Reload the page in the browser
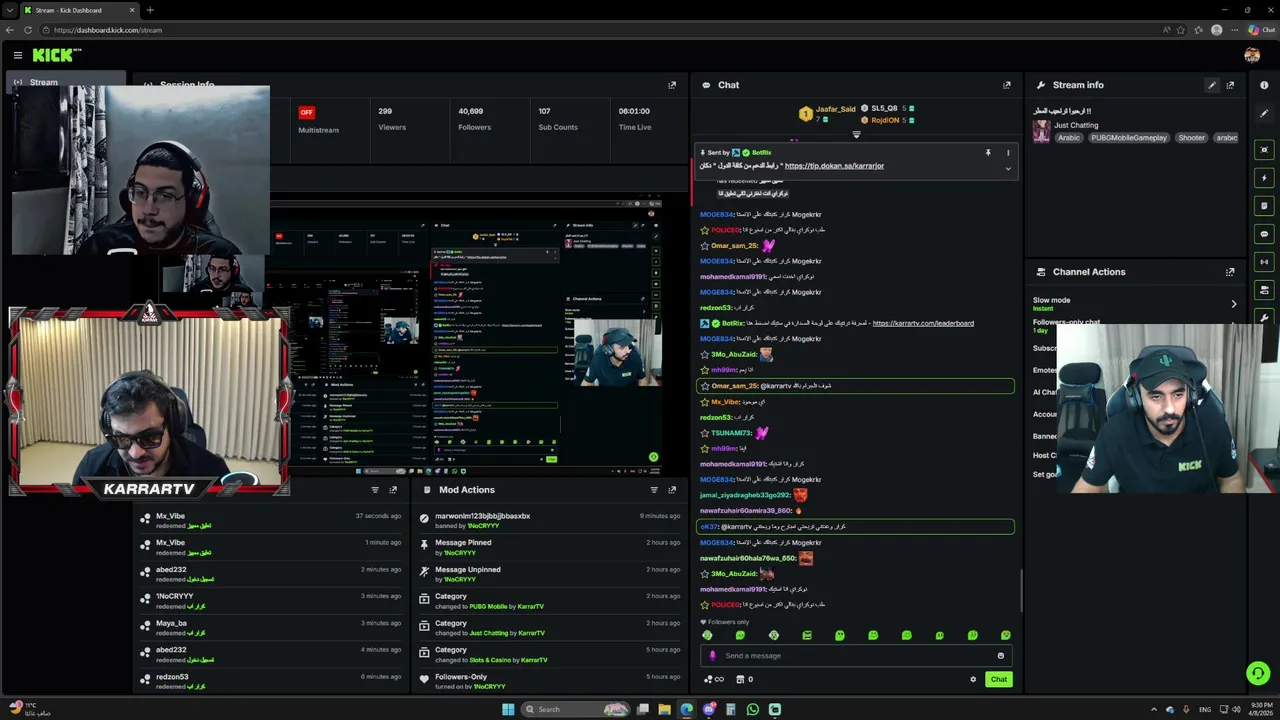The width and height of the screenshot is (1280, 720). pos(27,30)
